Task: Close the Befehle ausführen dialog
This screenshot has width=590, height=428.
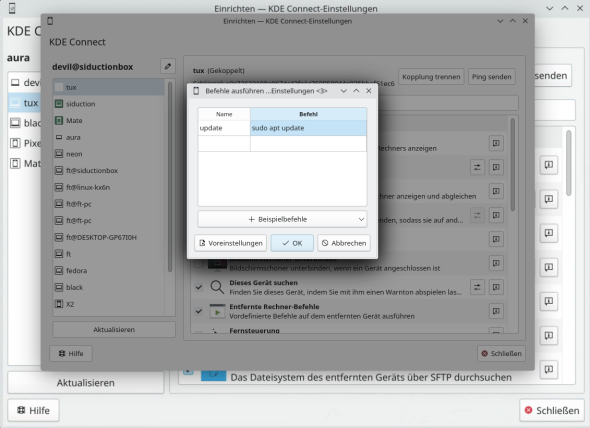Action: click(x=369, y=91)
